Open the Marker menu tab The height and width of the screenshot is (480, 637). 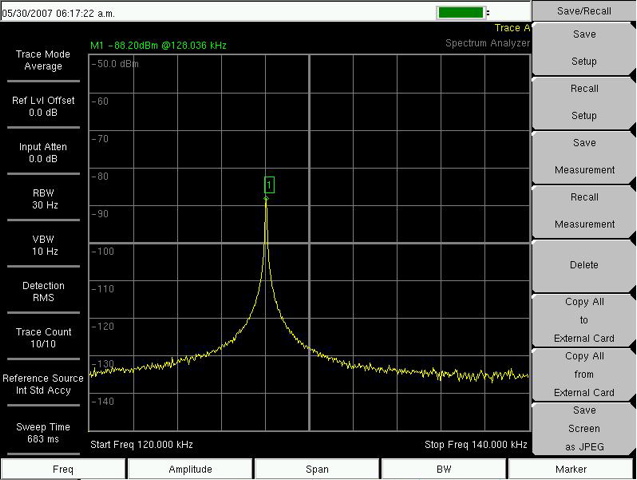pyautogui.click(x=571, y=468)
